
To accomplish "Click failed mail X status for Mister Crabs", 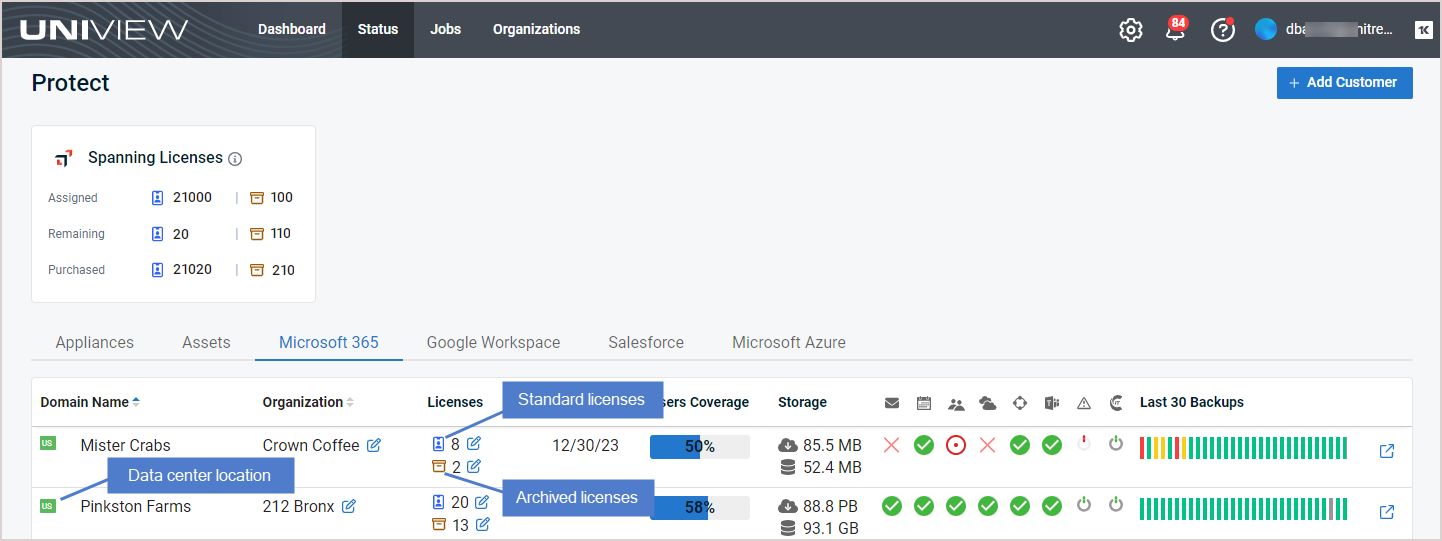I will [892, 445].
